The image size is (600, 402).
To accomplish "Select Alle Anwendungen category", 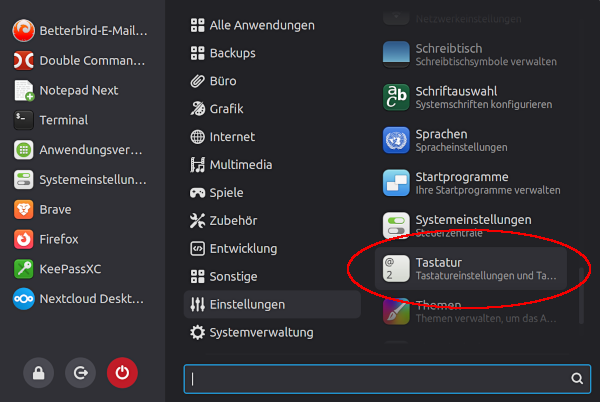I will [x=272, y=25].
